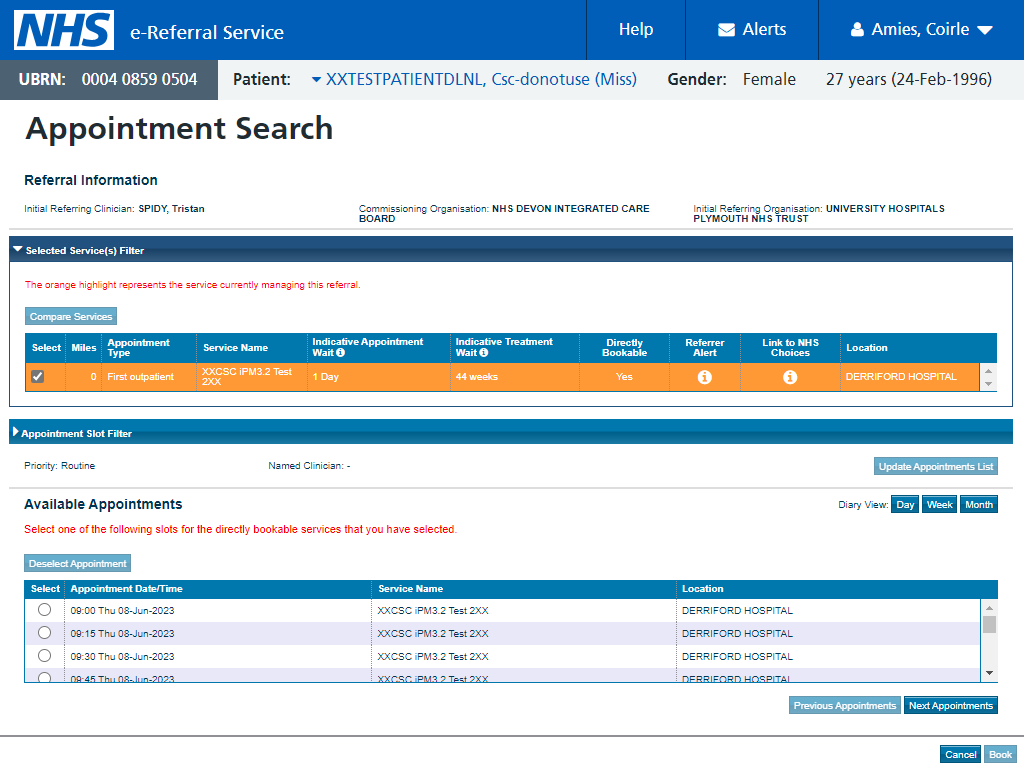
Task: Go to Next Appointments
Action: click(950, 705)
